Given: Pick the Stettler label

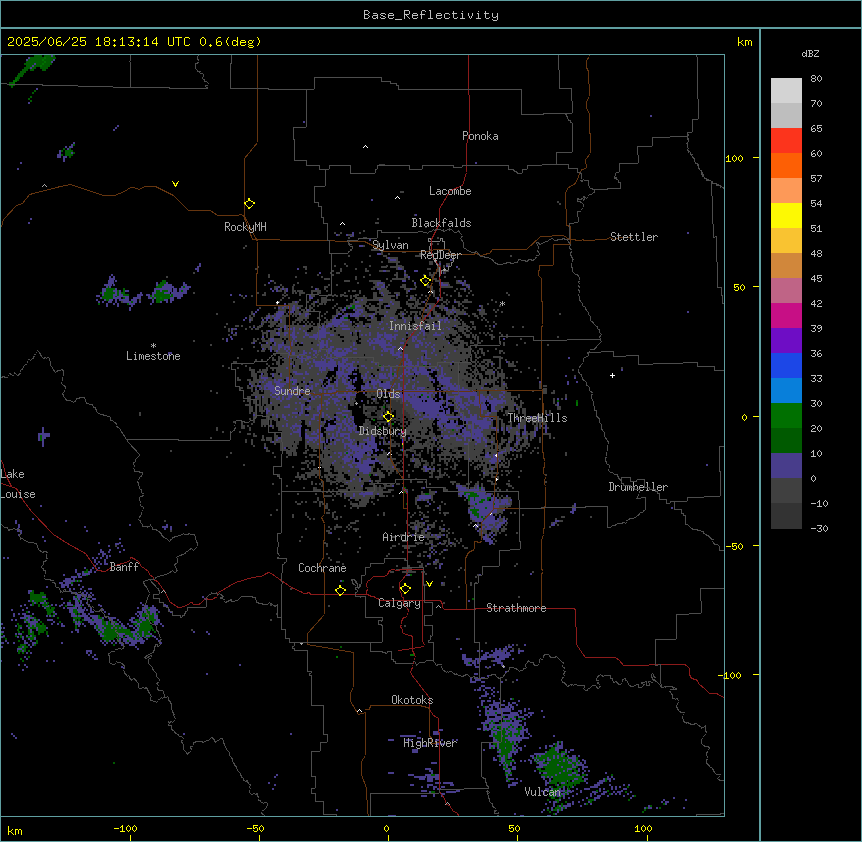Looking at the screenshot, I should (634, 237).
